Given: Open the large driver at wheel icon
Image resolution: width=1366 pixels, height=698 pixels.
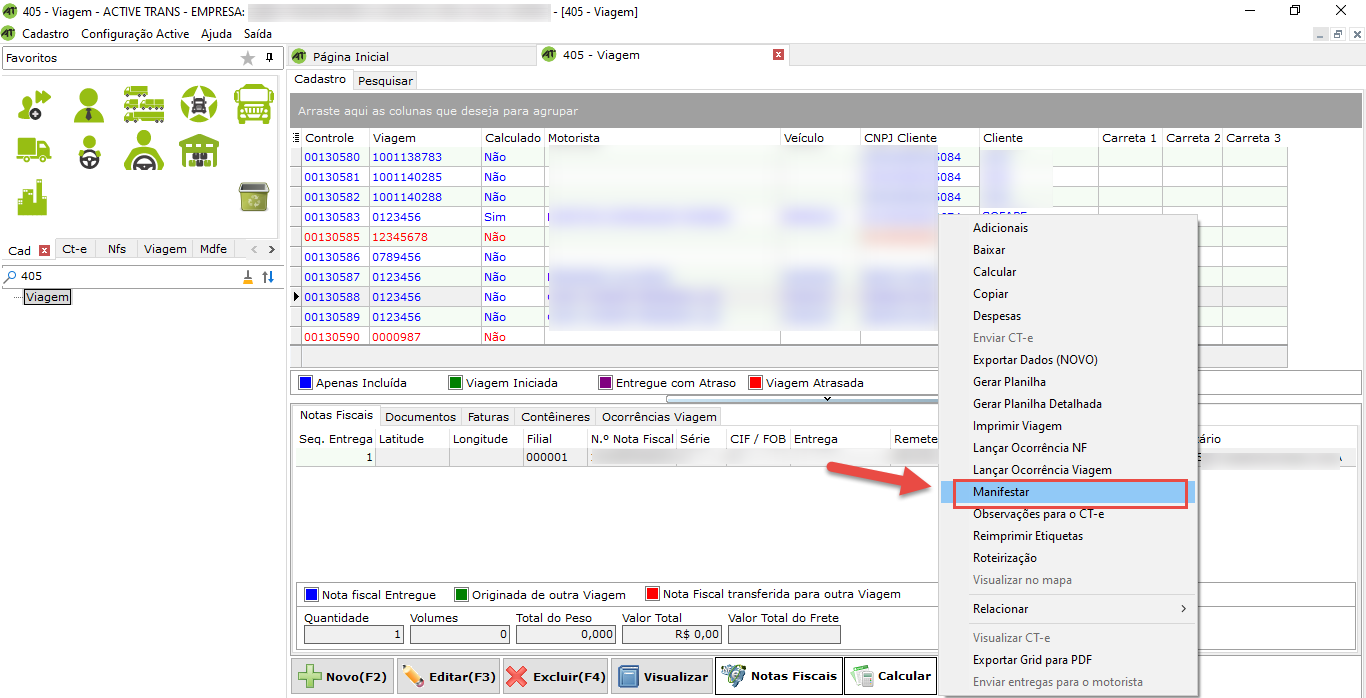Looking at the screenshot, I should (143, 151).
